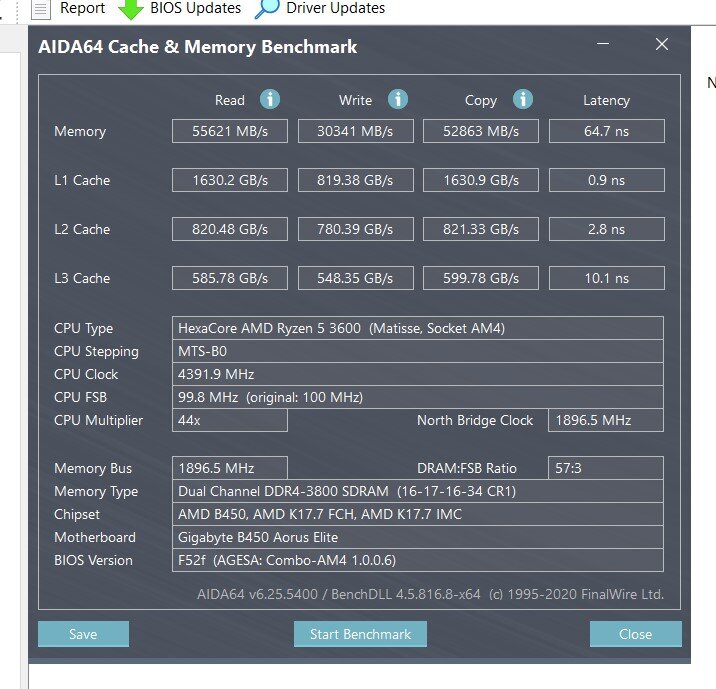Click Chipset value AMD B450 field
Image resolution: width=716 pixels, height=689 pixels.
tap(418, 514)
